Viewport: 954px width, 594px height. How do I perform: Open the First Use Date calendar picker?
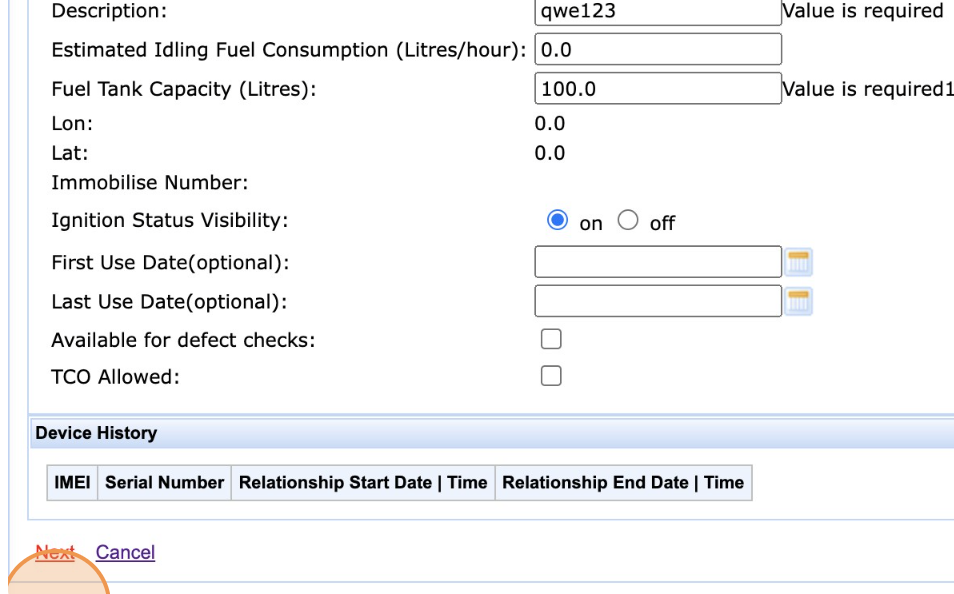pos(798,262)
